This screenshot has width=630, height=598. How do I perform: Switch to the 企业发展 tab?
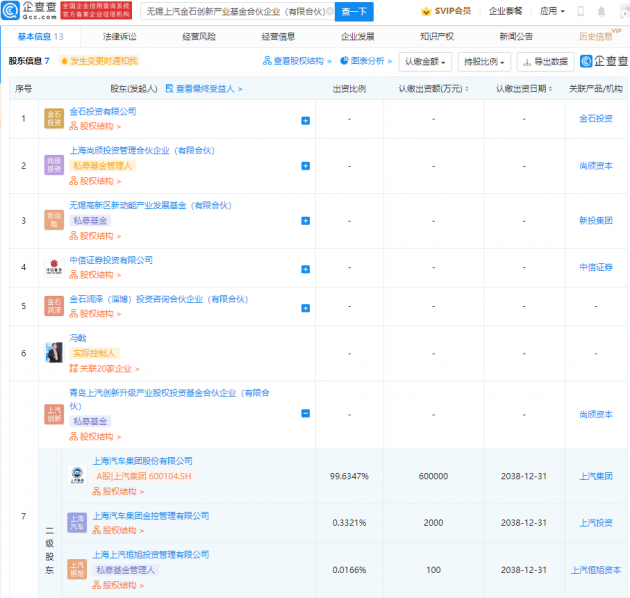(x=358, y=37)
